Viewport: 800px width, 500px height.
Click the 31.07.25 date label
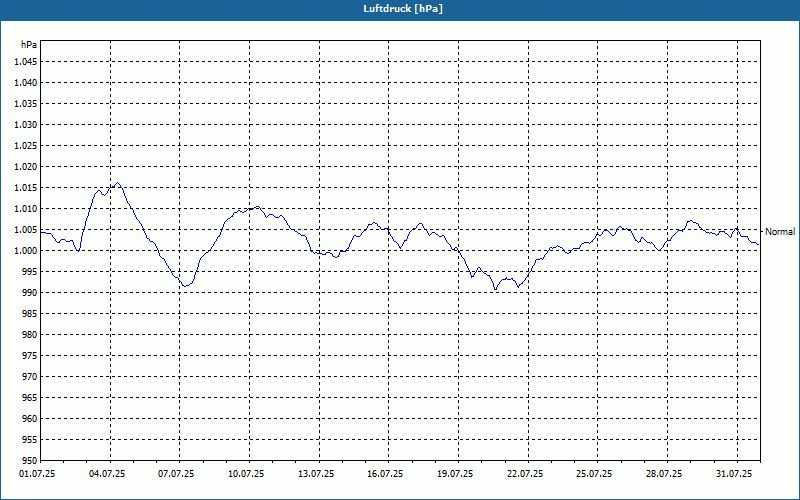click(x=734, y=474)
